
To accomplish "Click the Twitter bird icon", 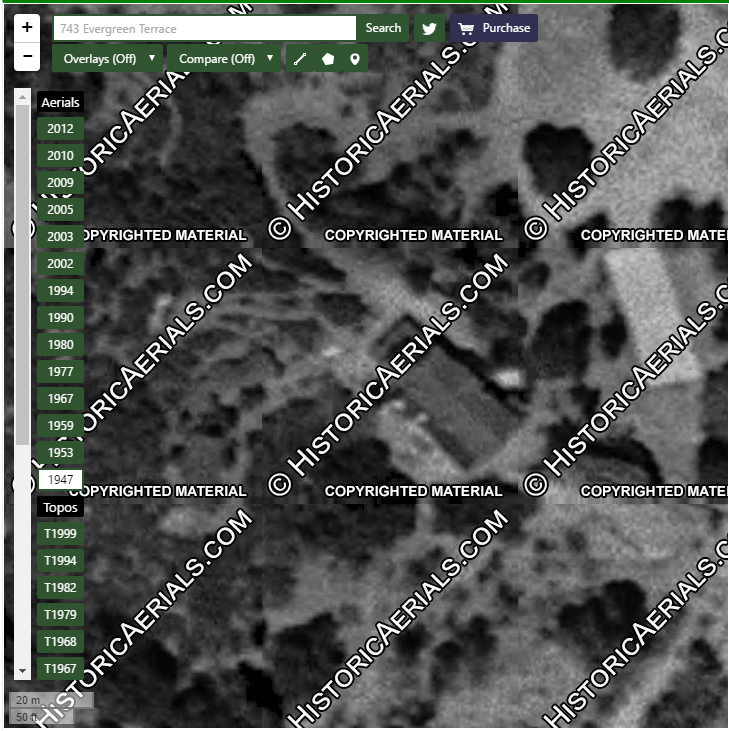I will coord(429,29).
